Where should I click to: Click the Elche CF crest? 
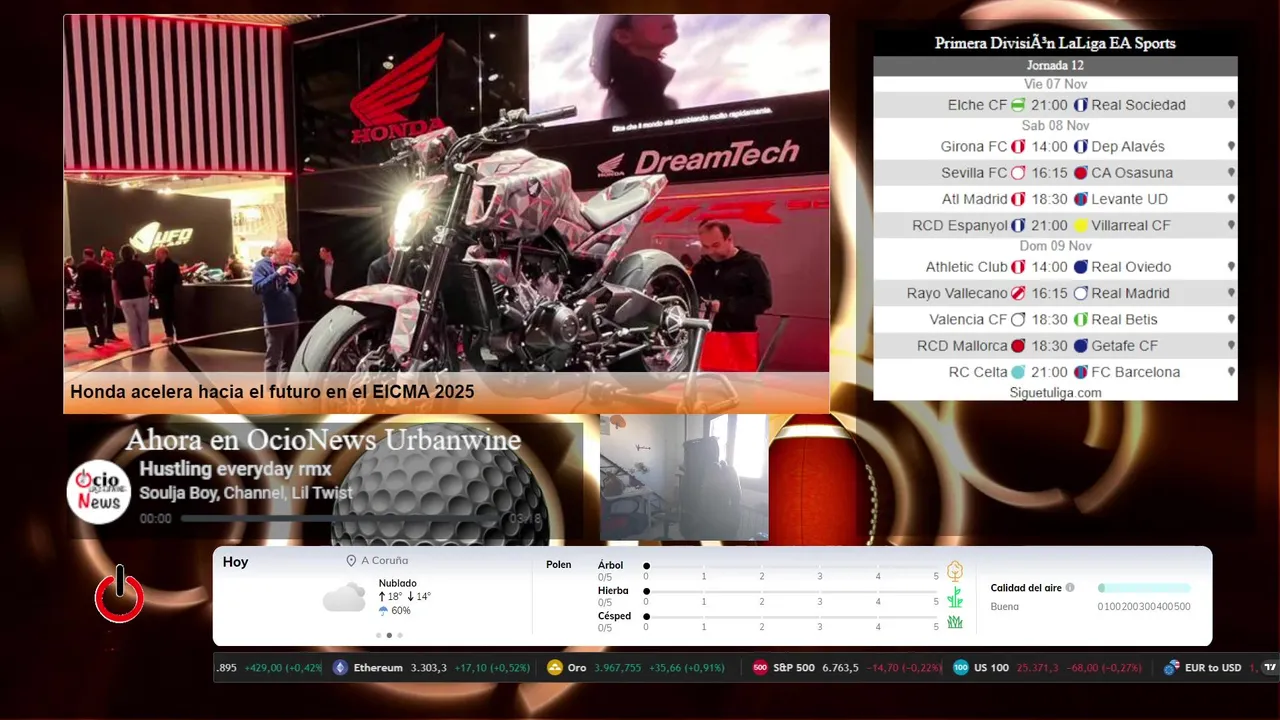1018,105
